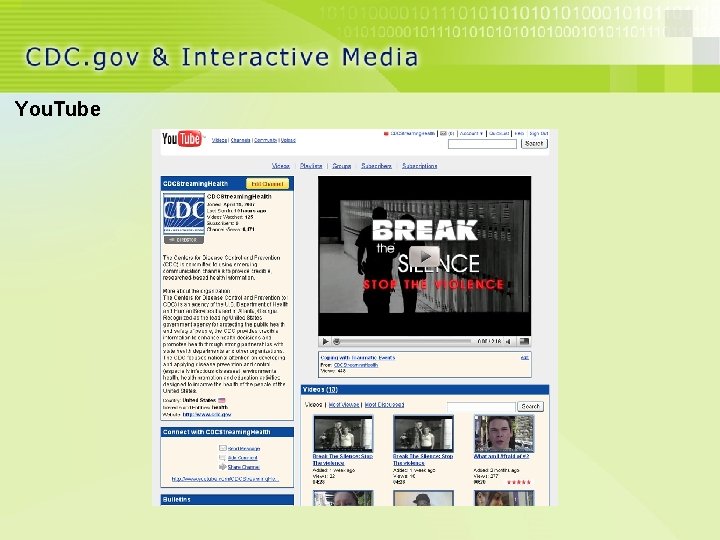The width and height of the screenshot is (720, 540).
Task: Click the CDC channel avatar logo
Action: (x=184, y=214)
